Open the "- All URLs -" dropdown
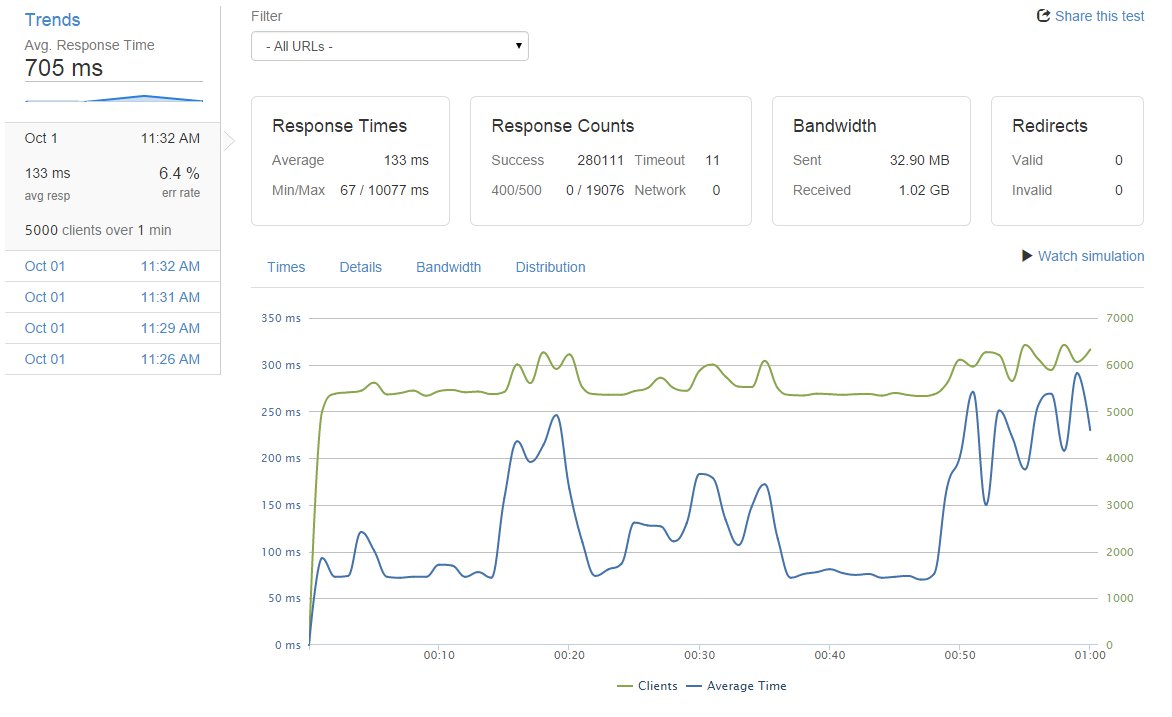 point(389,46)
